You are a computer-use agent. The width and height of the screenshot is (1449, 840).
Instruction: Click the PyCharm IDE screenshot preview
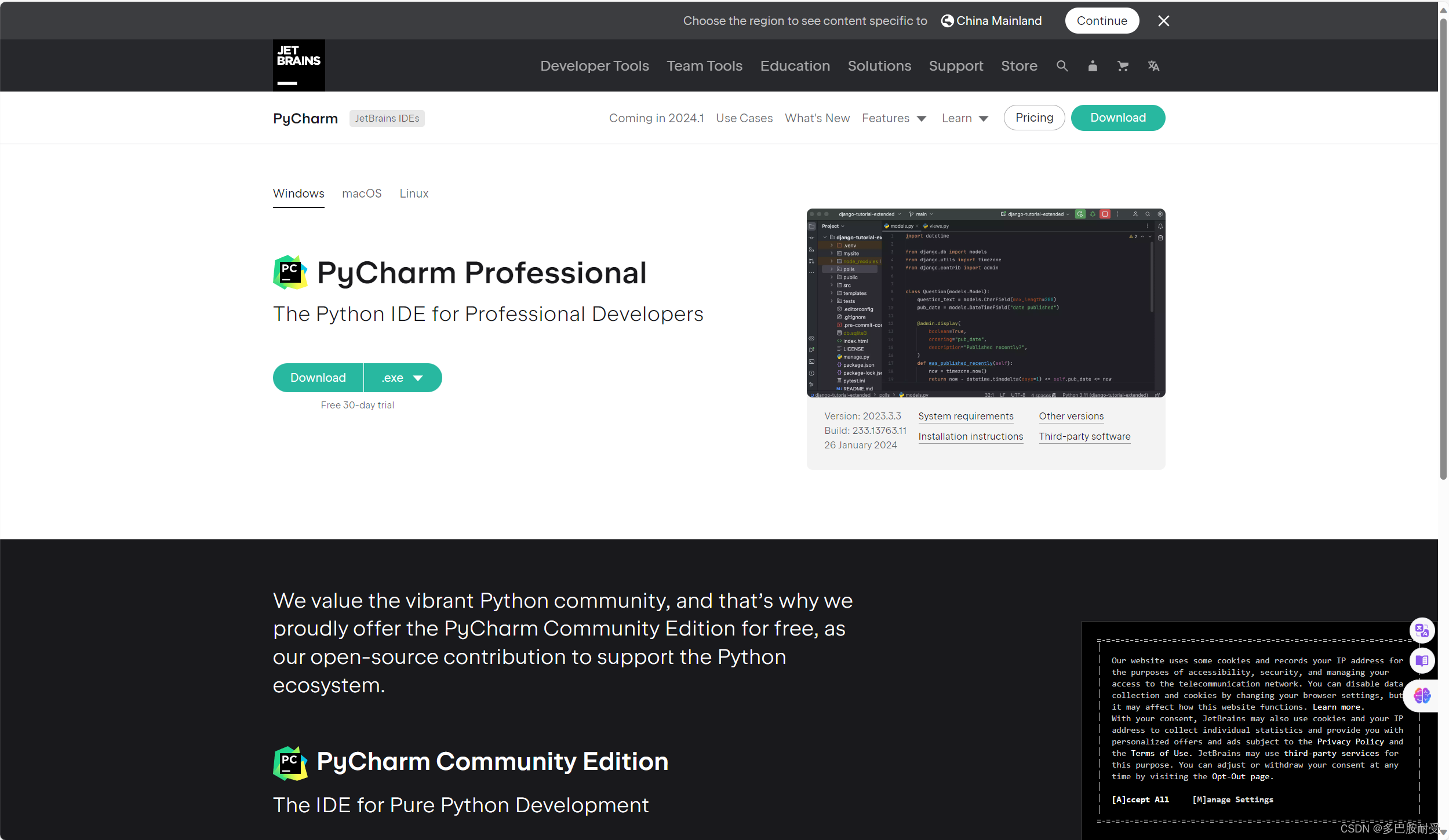pyautogui.click(x=985, y=303)
